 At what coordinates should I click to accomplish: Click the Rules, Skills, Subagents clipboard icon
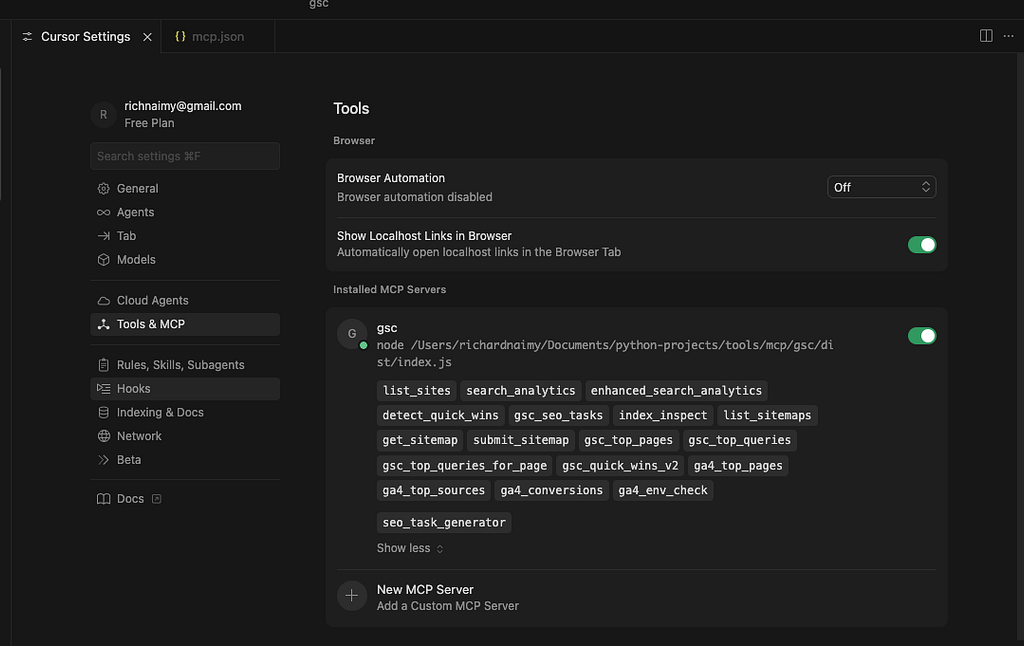(x=103, y=365)
